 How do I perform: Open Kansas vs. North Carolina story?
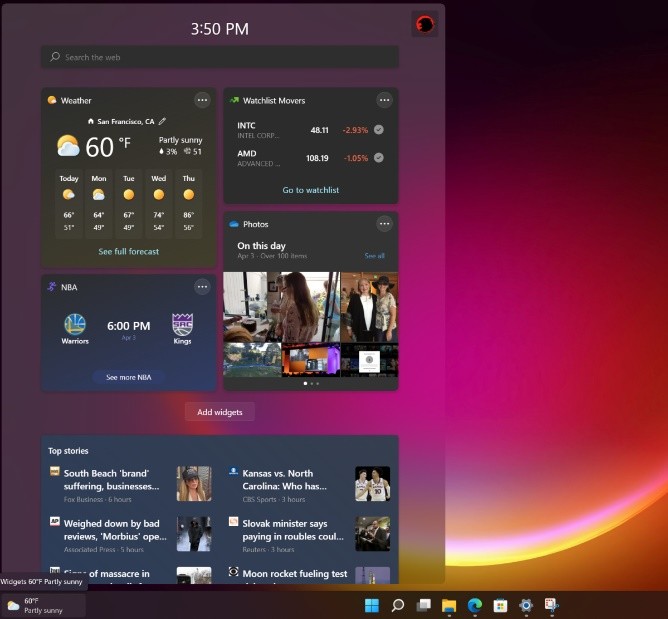[285, 480]
